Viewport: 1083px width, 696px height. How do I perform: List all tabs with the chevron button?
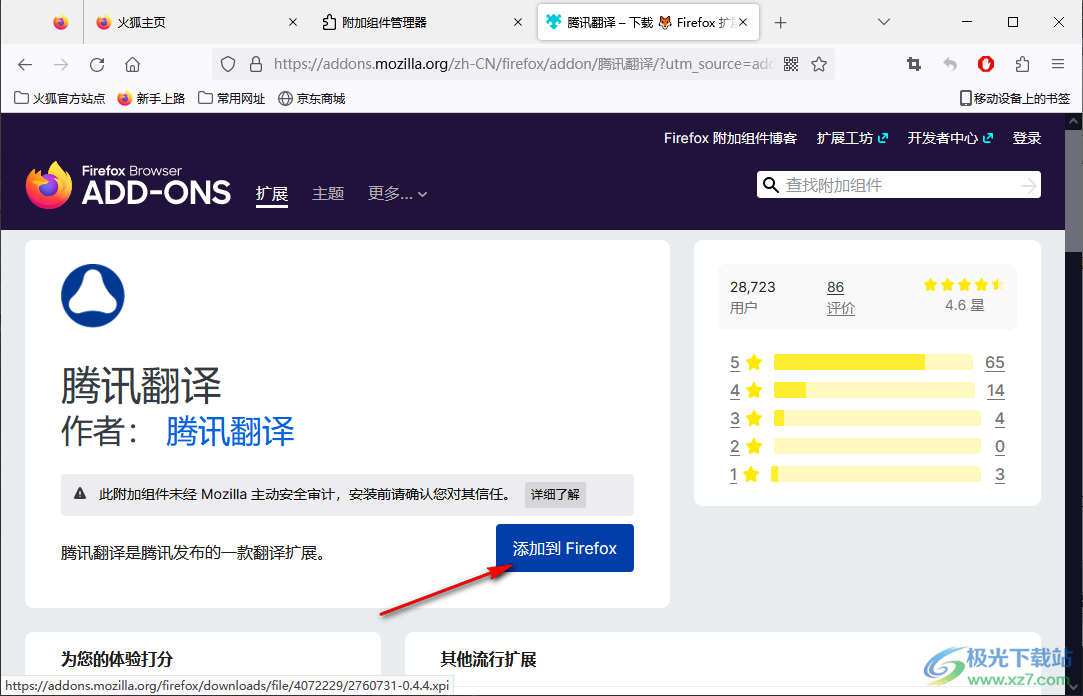[883, 22]
